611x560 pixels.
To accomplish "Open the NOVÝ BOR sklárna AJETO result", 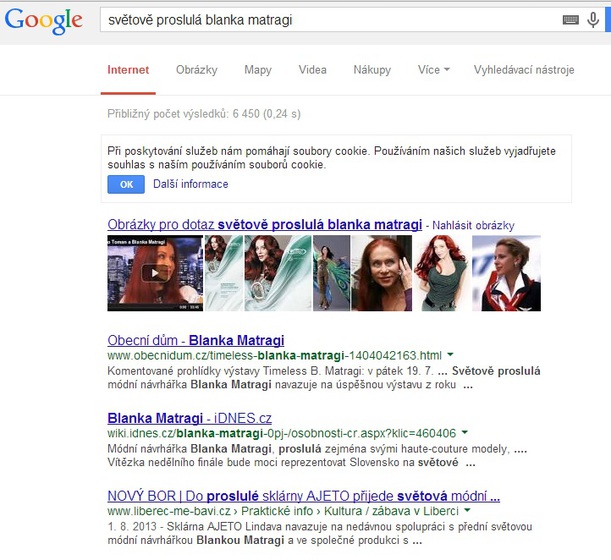I will coord(304,496).
